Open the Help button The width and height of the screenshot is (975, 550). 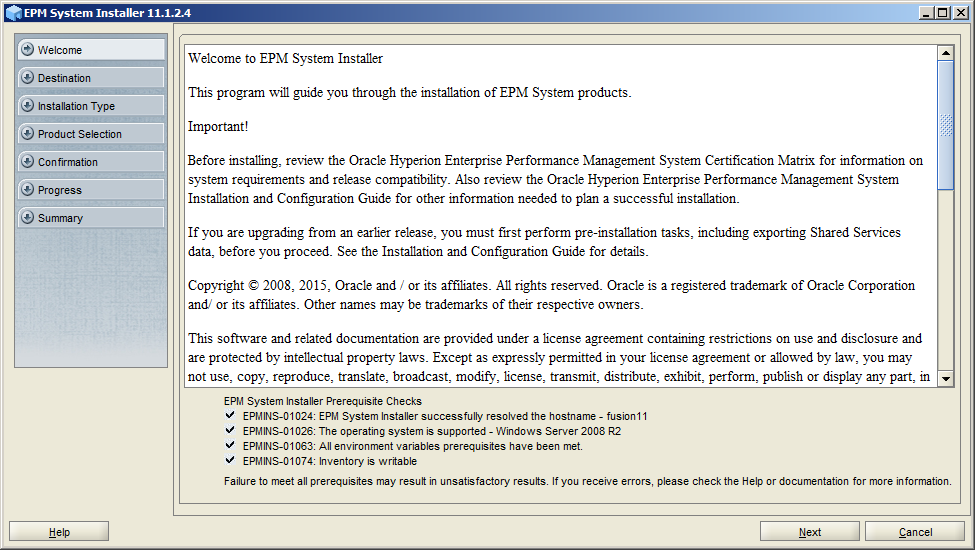[59, 532]
